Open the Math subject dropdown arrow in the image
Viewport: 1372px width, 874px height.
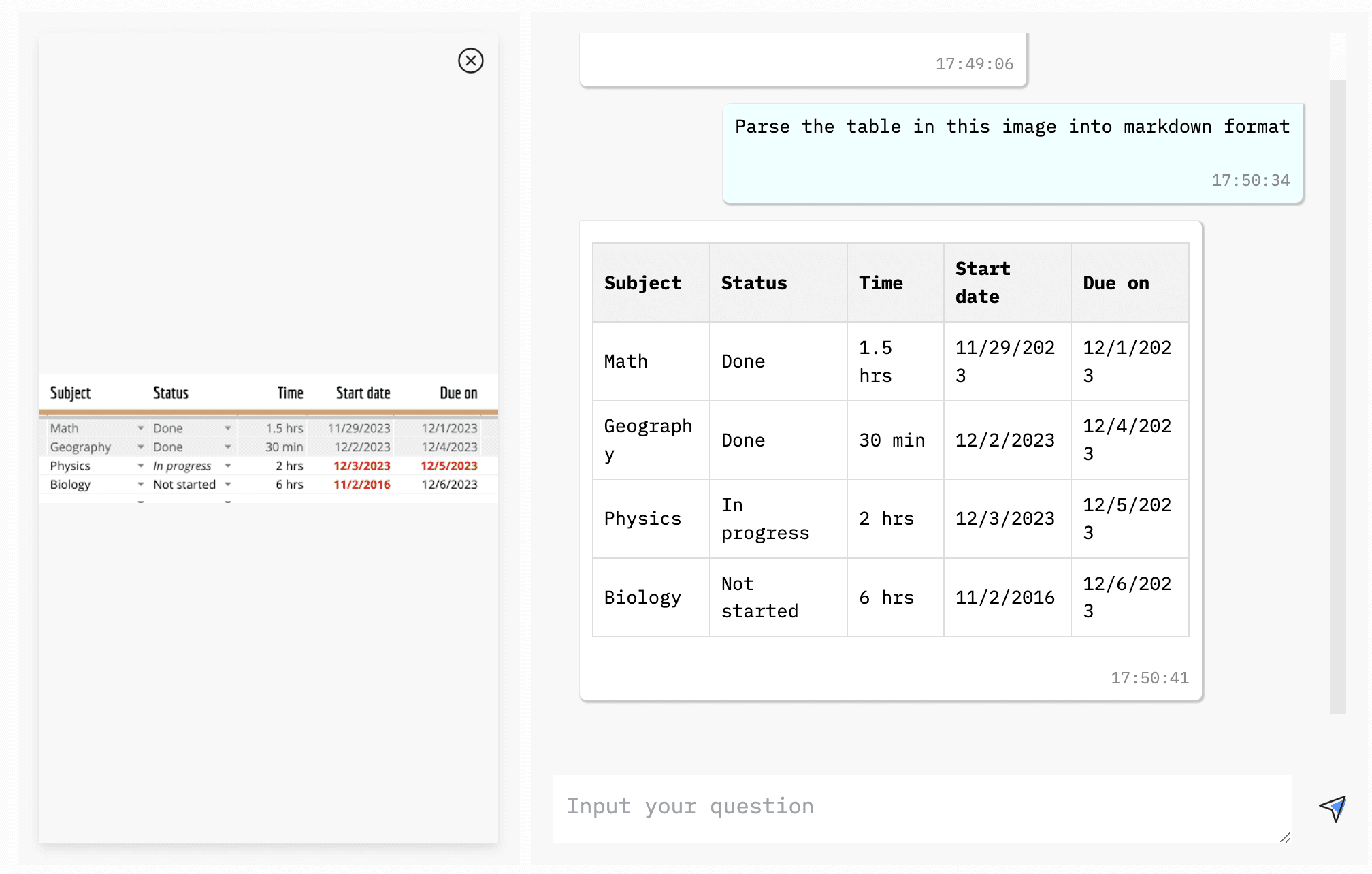pos(140,428)
